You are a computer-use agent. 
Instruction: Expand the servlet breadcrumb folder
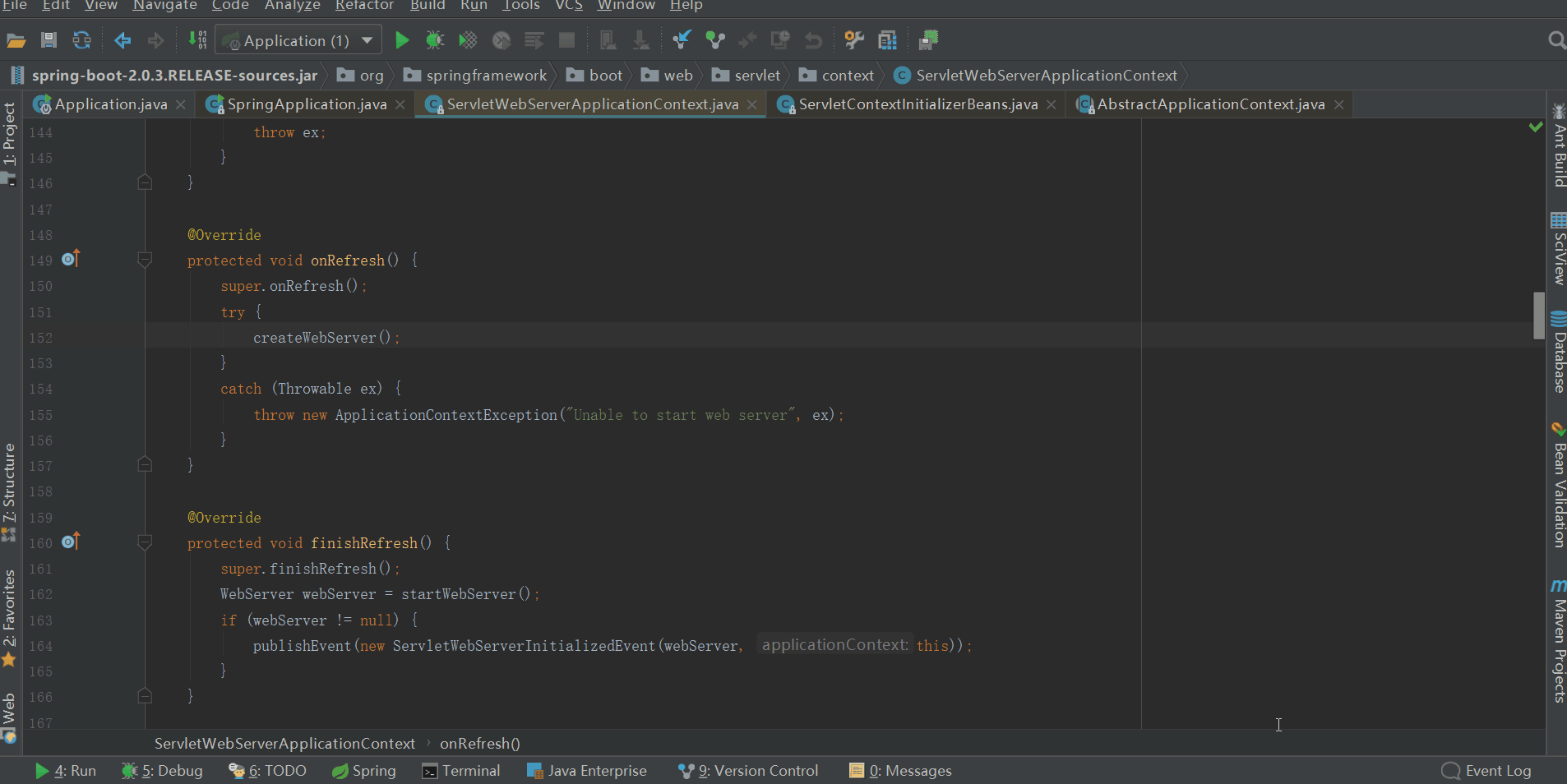756,76
